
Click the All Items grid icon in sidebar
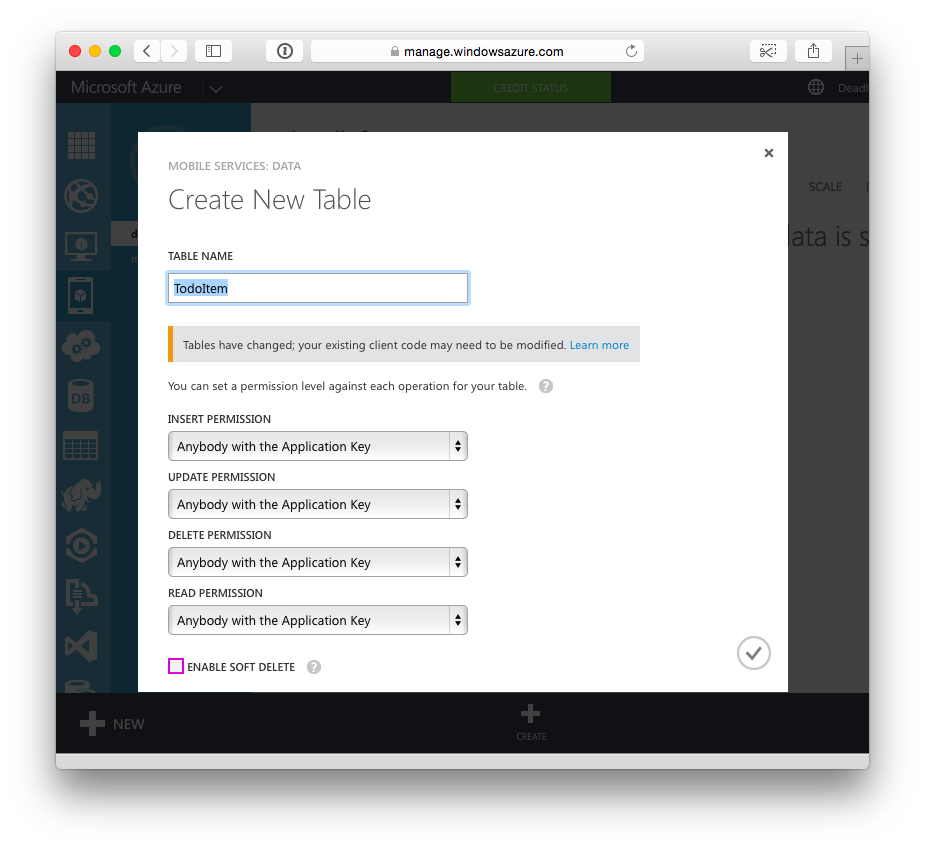81,145
